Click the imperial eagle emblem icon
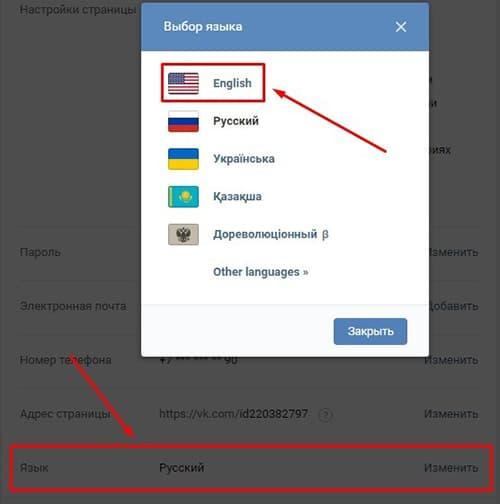This screenshot has height=504, width=500. pos(183,234)
